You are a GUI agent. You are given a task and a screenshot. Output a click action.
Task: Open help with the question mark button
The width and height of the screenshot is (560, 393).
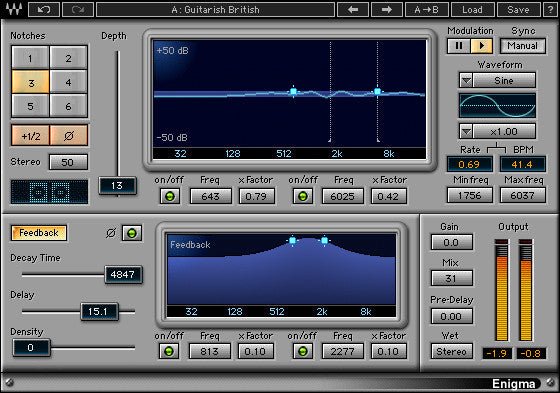point(551,10)
